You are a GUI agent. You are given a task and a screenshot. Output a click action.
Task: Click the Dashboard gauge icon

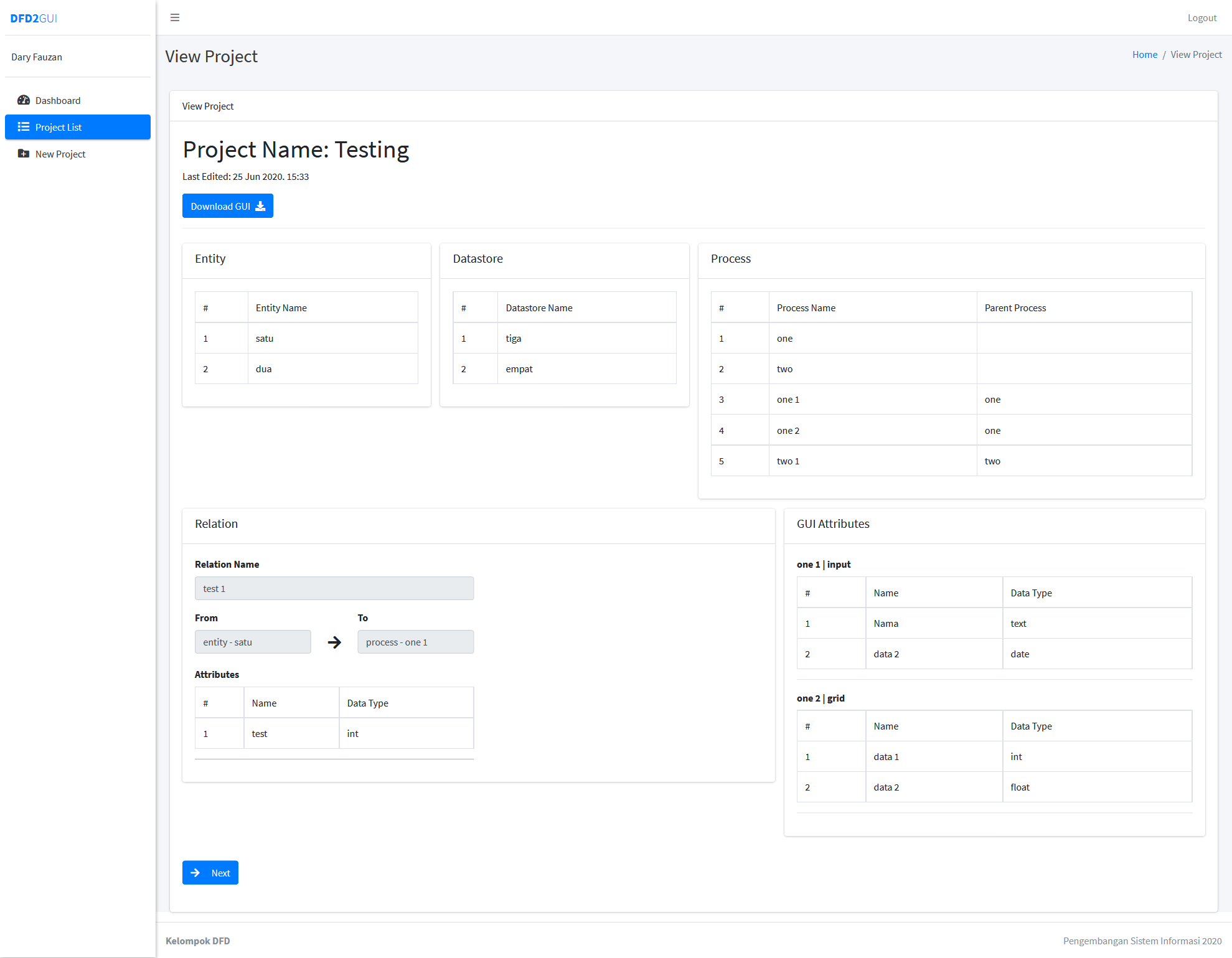[24, 100]
